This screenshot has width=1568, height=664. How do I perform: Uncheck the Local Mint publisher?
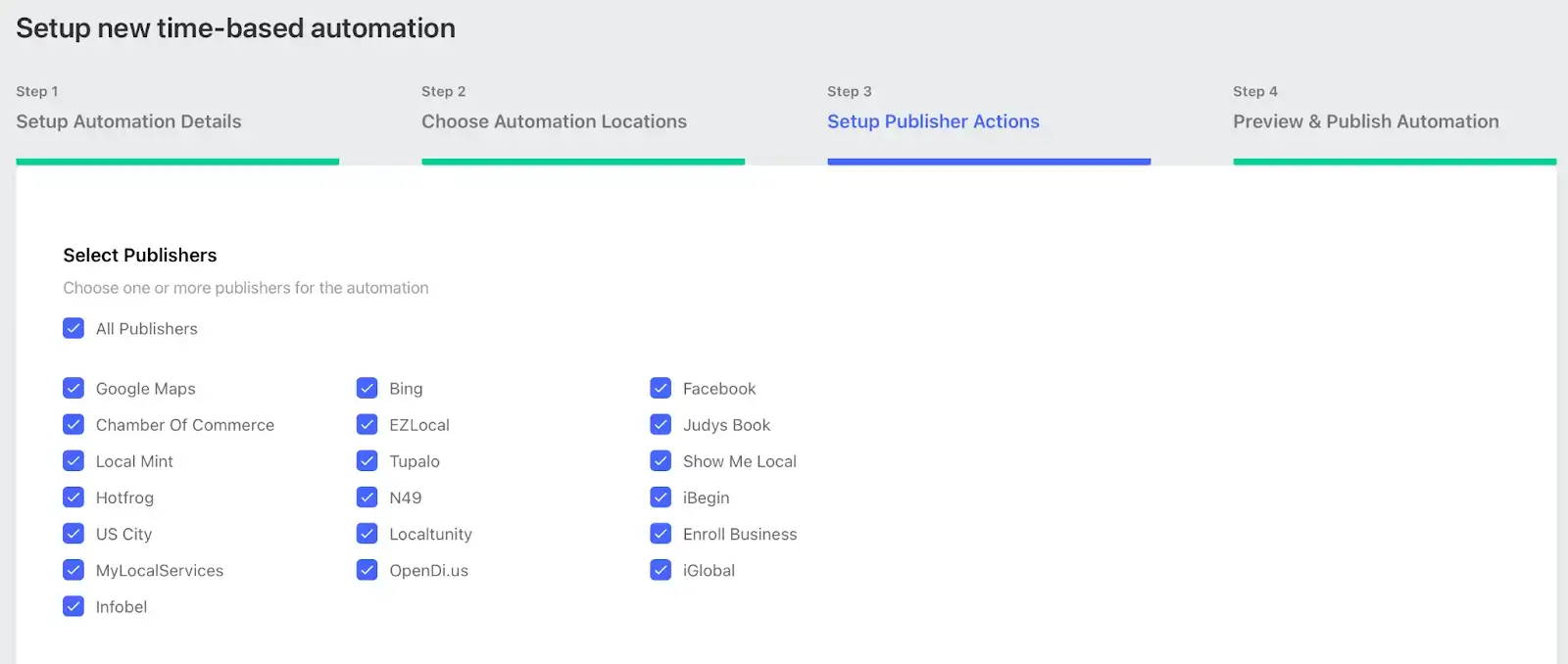point(73,460)
